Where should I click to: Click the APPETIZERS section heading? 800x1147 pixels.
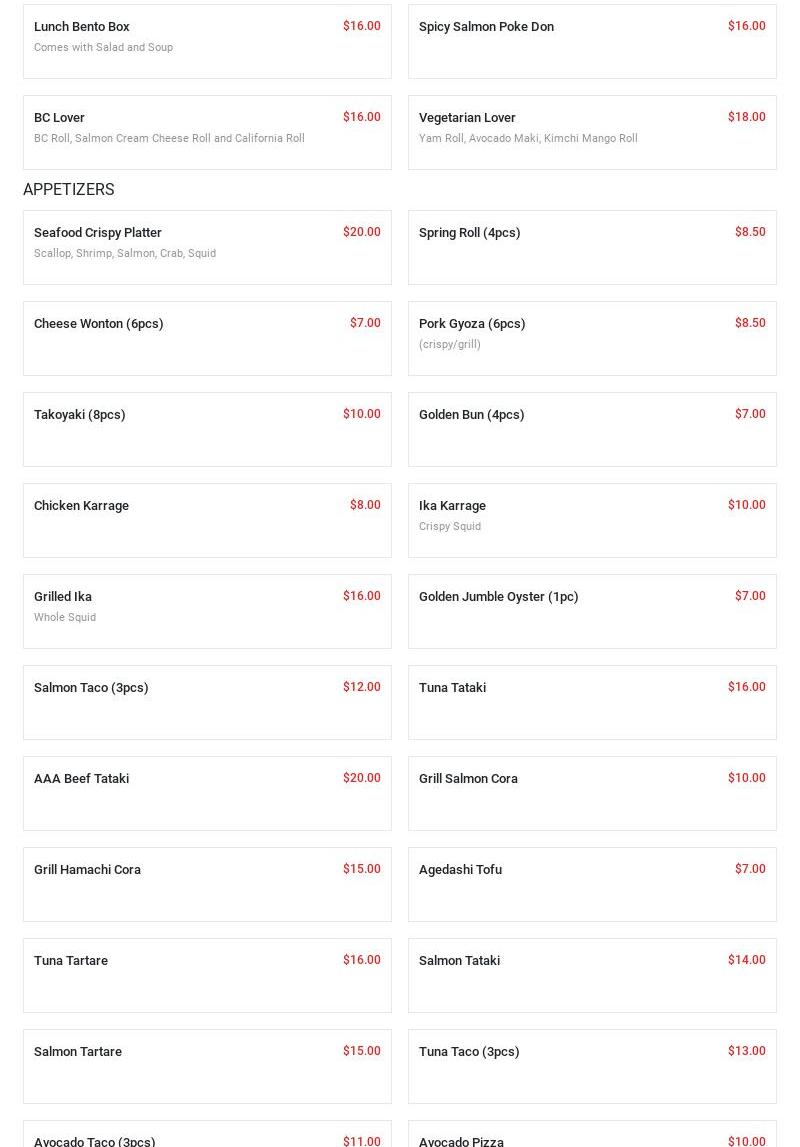coord(69,189)
